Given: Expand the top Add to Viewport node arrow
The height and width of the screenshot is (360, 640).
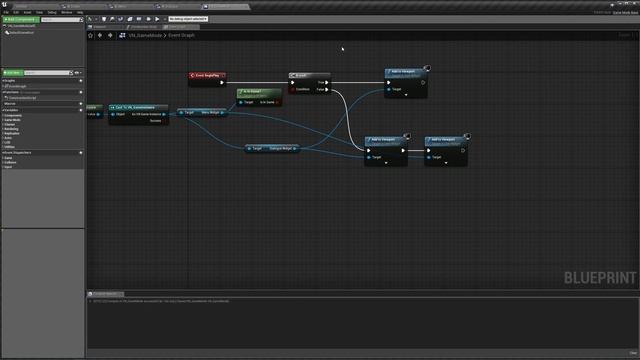Looking at the screenshot, I should (406, 95).
